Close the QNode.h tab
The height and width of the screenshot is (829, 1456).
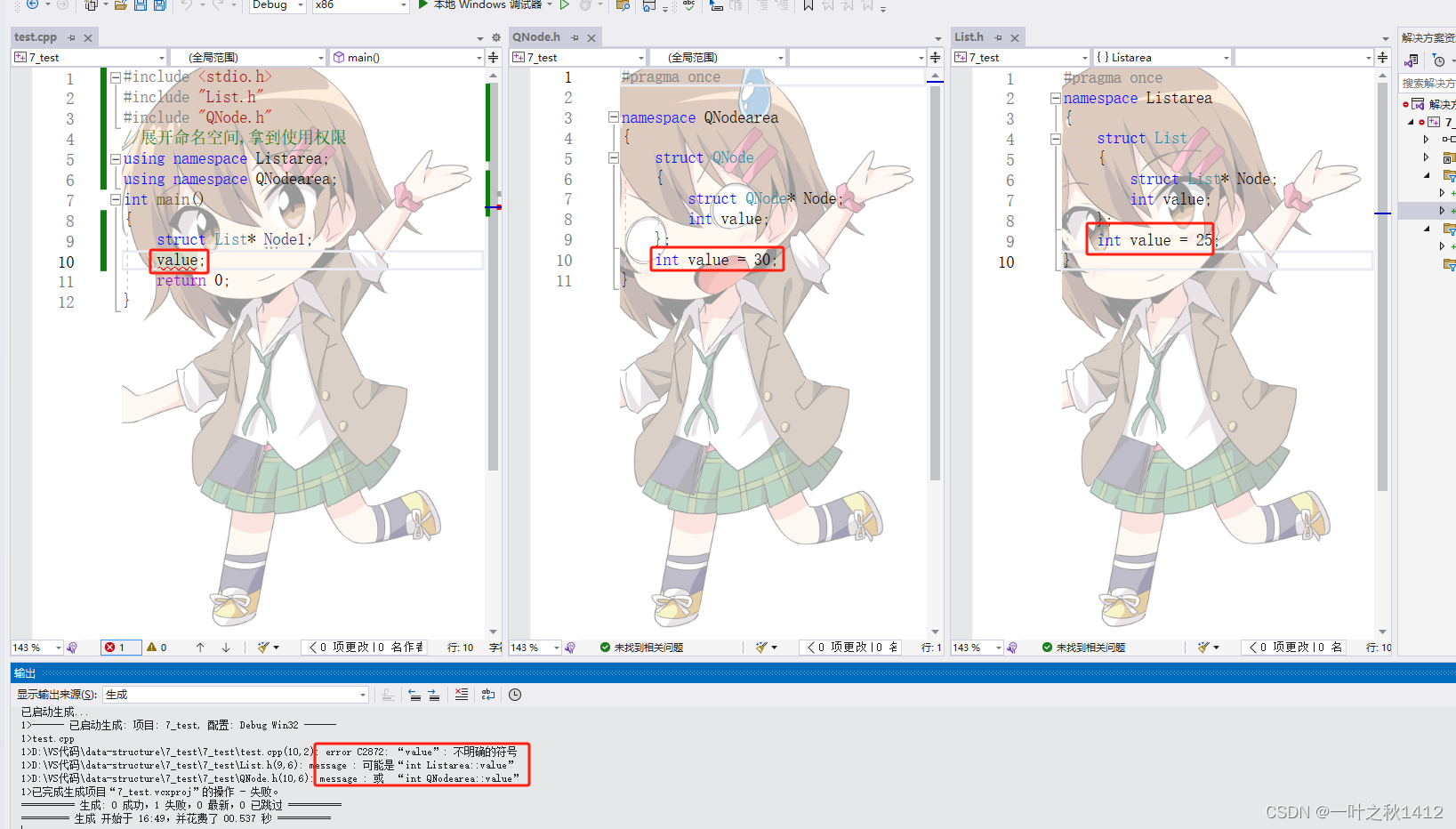click(591, 38)
